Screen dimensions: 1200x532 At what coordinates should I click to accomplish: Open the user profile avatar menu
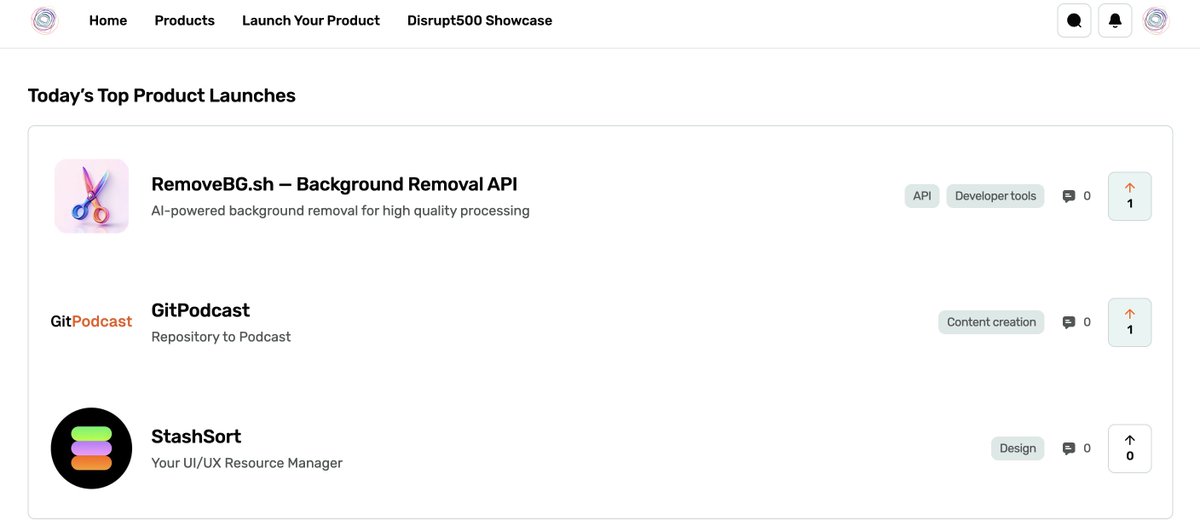pyautogui.click(x=1156, y=20)
